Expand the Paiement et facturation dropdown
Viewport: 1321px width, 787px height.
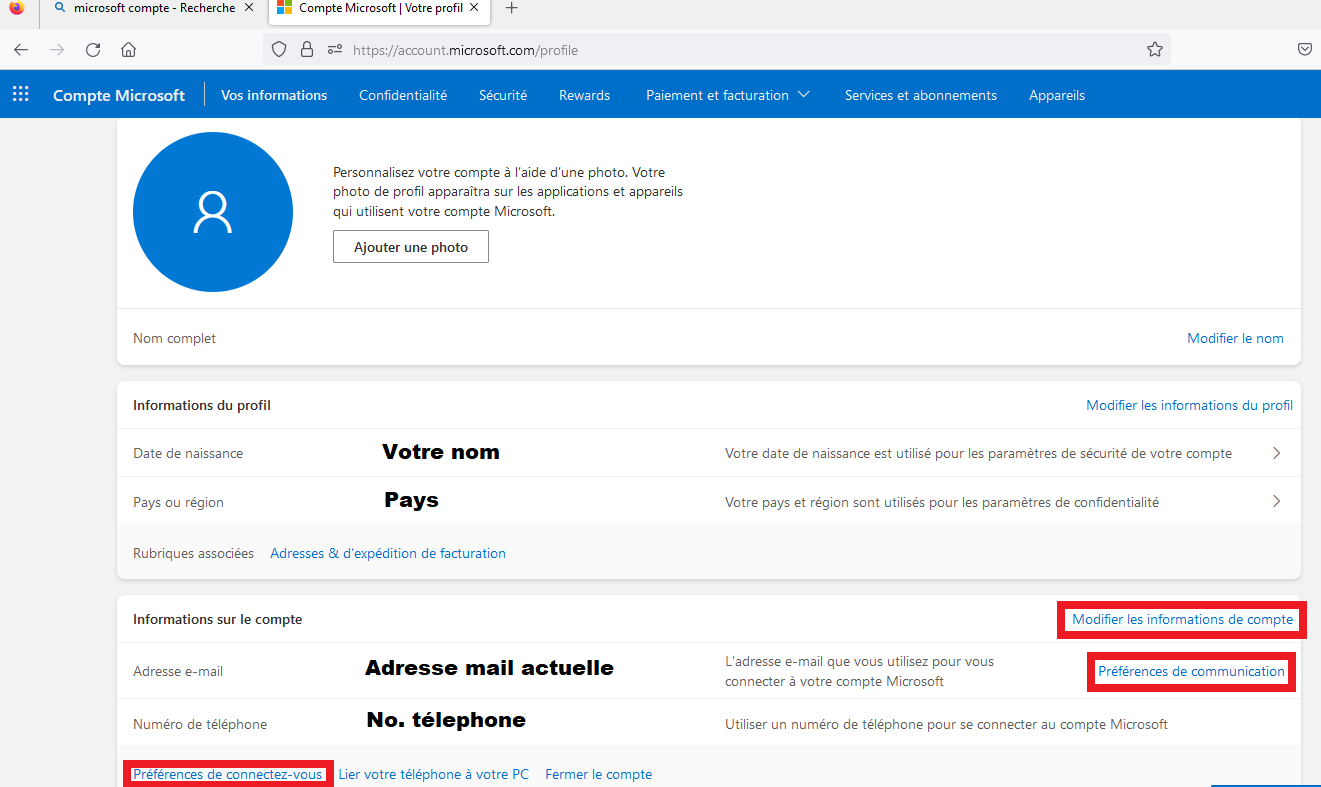[x=728, y=95]
